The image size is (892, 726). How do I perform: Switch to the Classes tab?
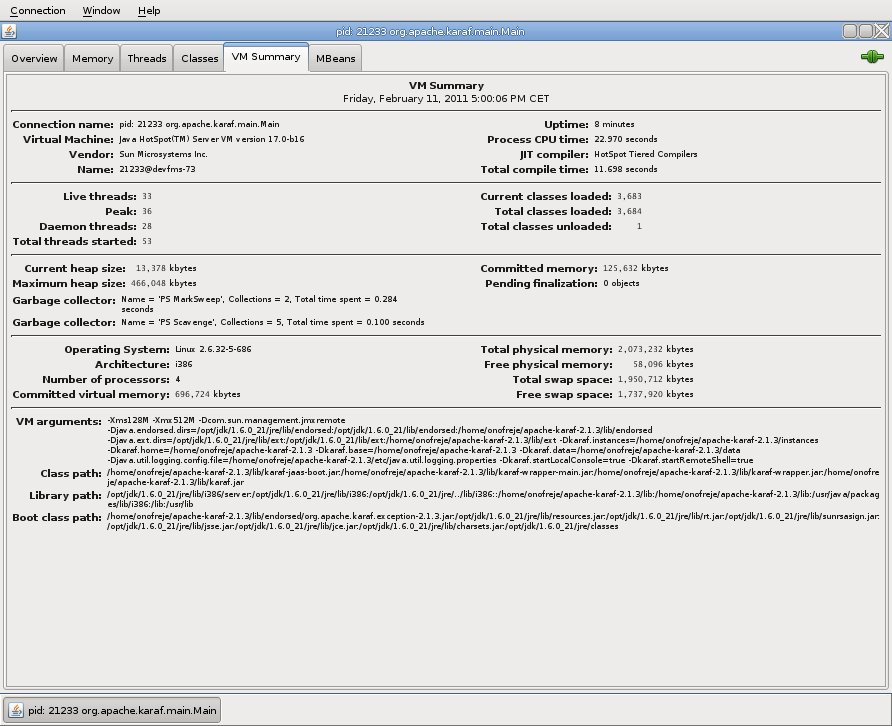point(200,59)
